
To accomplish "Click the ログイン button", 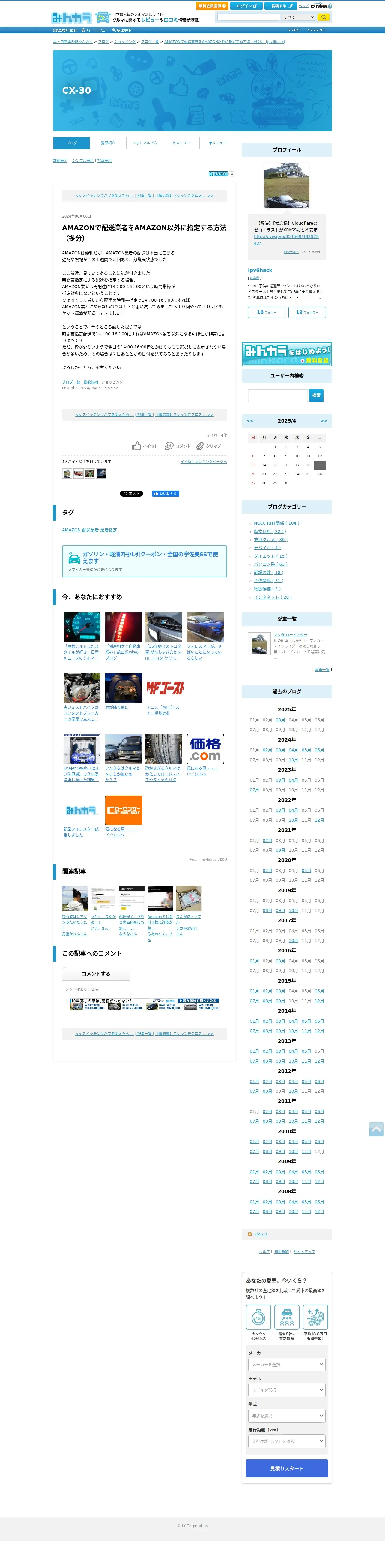I will click(x=246, y=6).
